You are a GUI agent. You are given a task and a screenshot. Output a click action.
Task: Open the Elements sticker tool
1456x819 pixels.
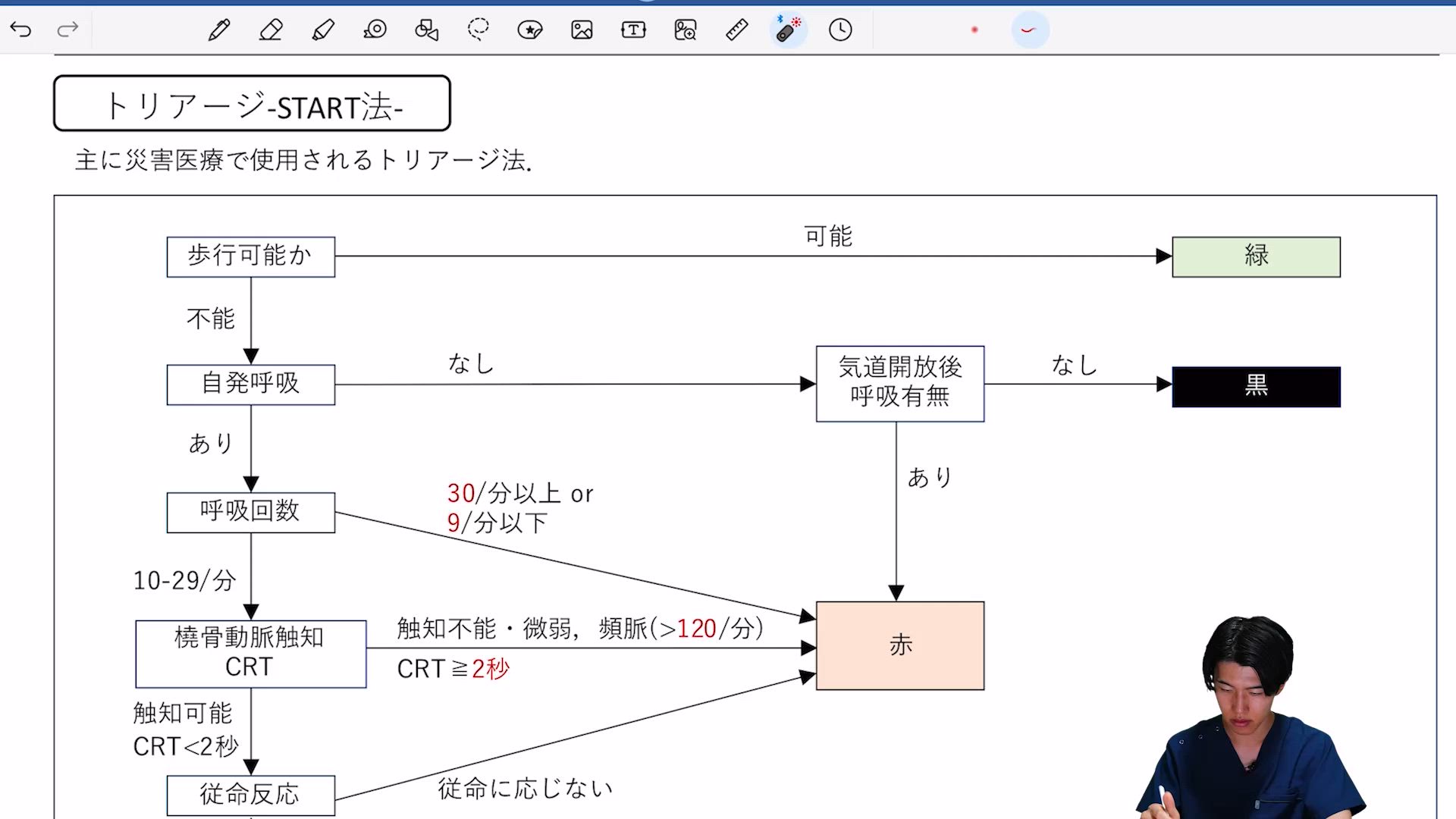(530, 30)
